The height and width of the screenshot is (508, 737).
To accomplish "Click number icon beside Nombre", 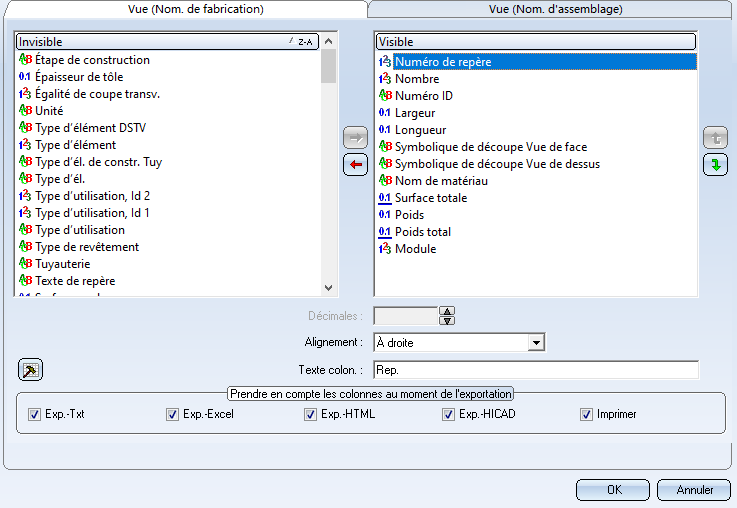I will coord(385,78).
